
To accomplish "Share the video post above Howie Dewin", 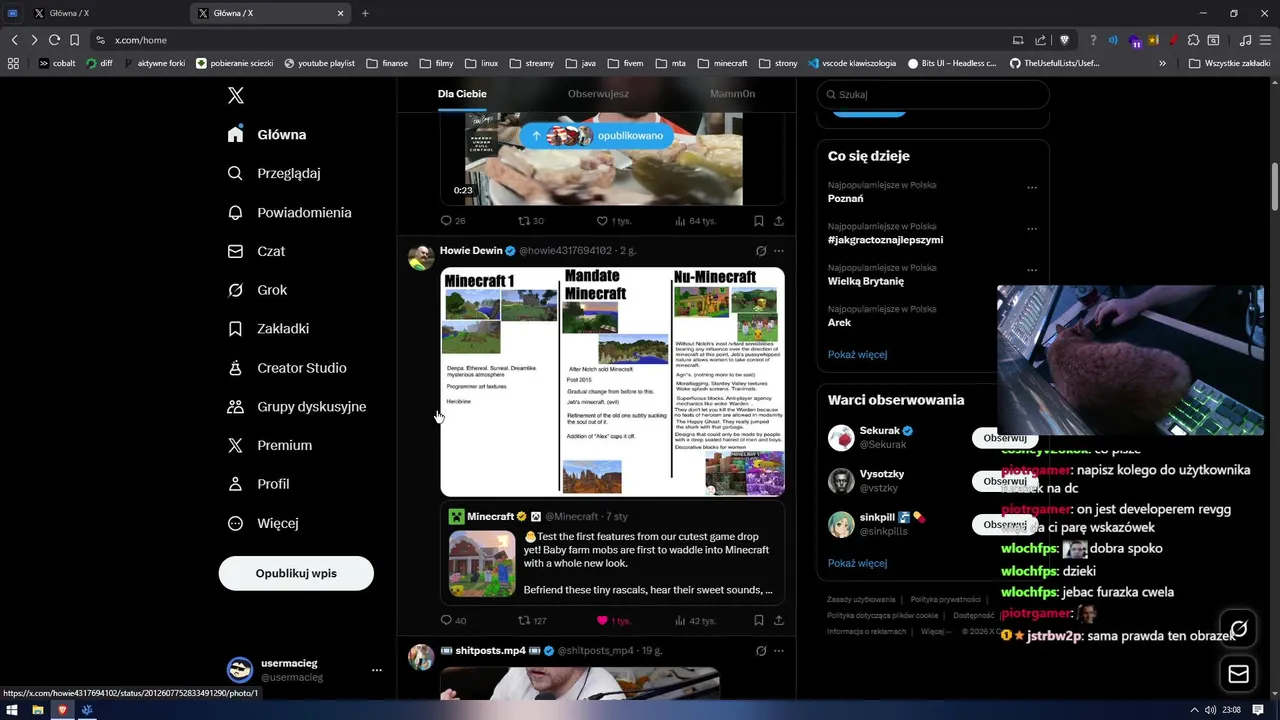I will coord(779,220).
